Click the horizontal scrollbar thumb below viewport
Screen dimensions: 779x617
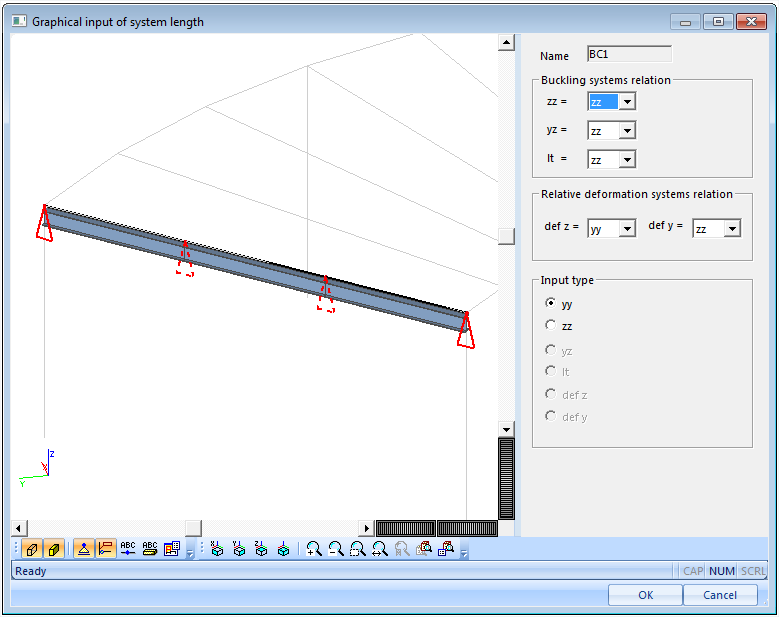(193, 528)
